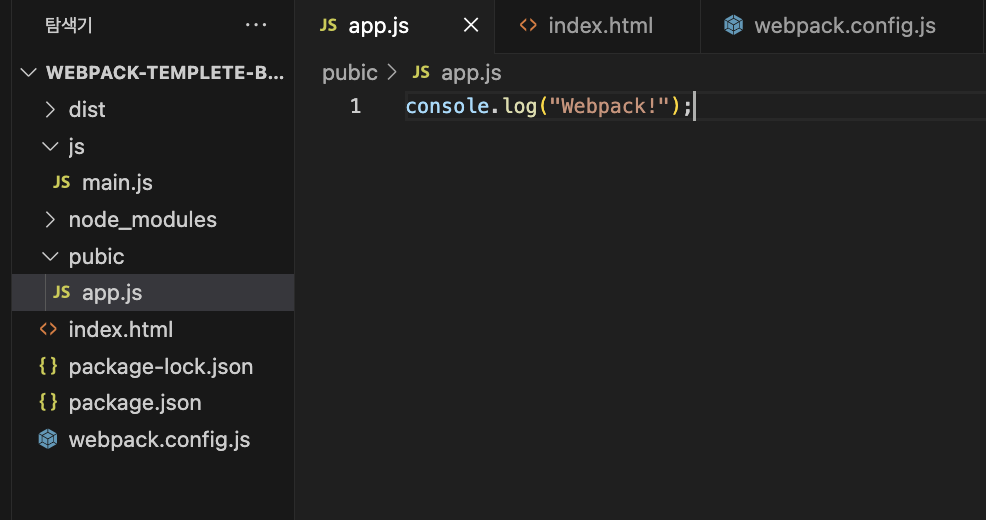986x520 pixels.
Task: Select the dist folder label
Action: coord(87,109)
